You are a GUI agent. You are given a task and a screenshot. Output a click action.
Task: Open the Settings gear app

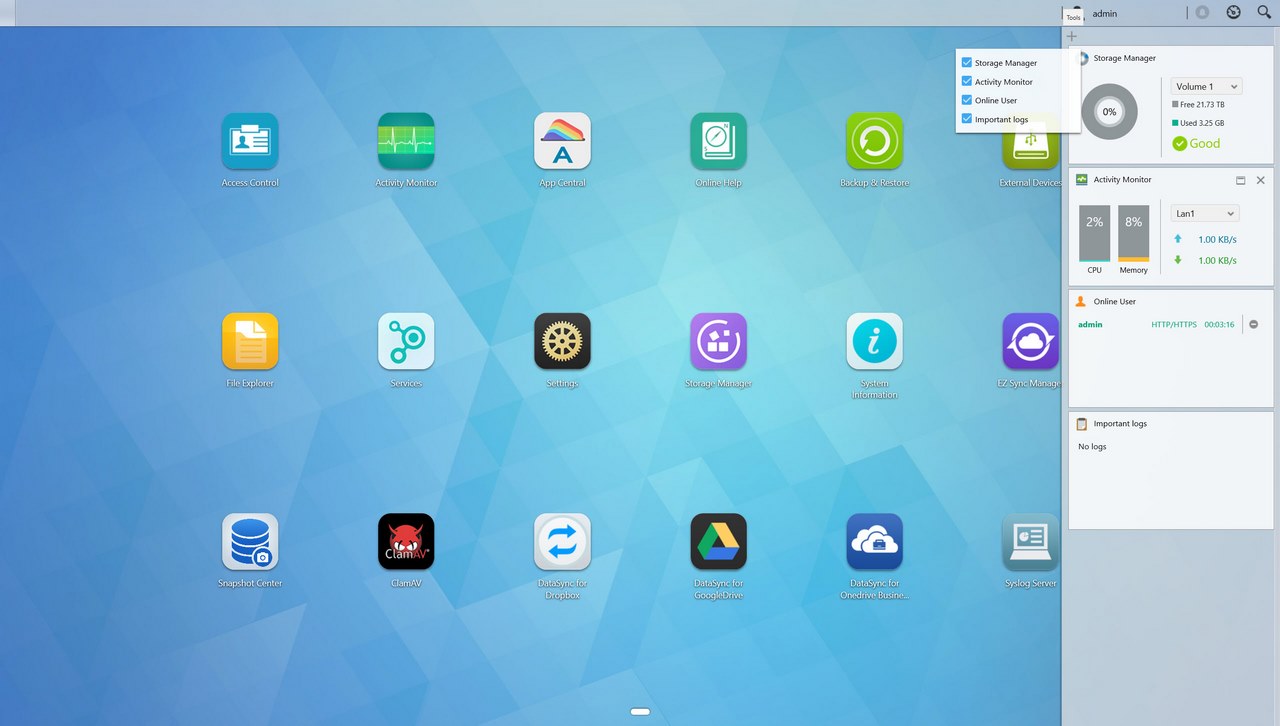click(x=562, y=341)
